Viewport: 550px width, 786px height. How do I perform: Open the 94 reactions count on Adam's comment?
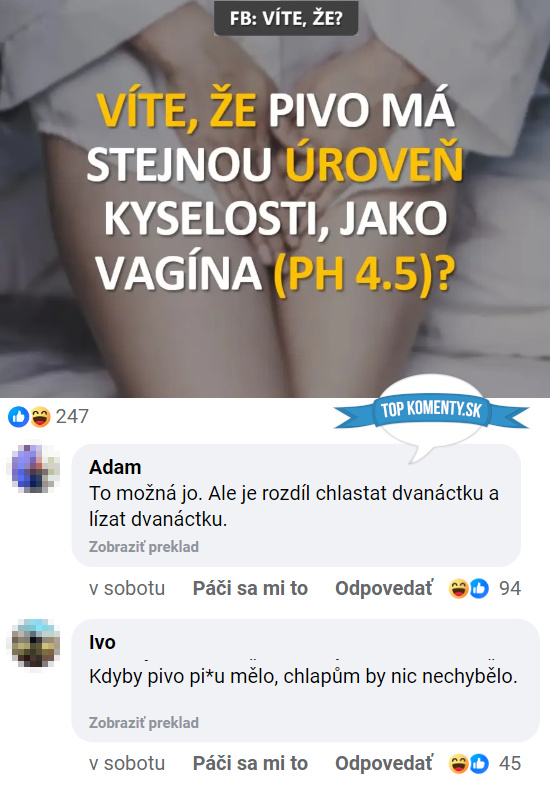click(x=510, y=588)
